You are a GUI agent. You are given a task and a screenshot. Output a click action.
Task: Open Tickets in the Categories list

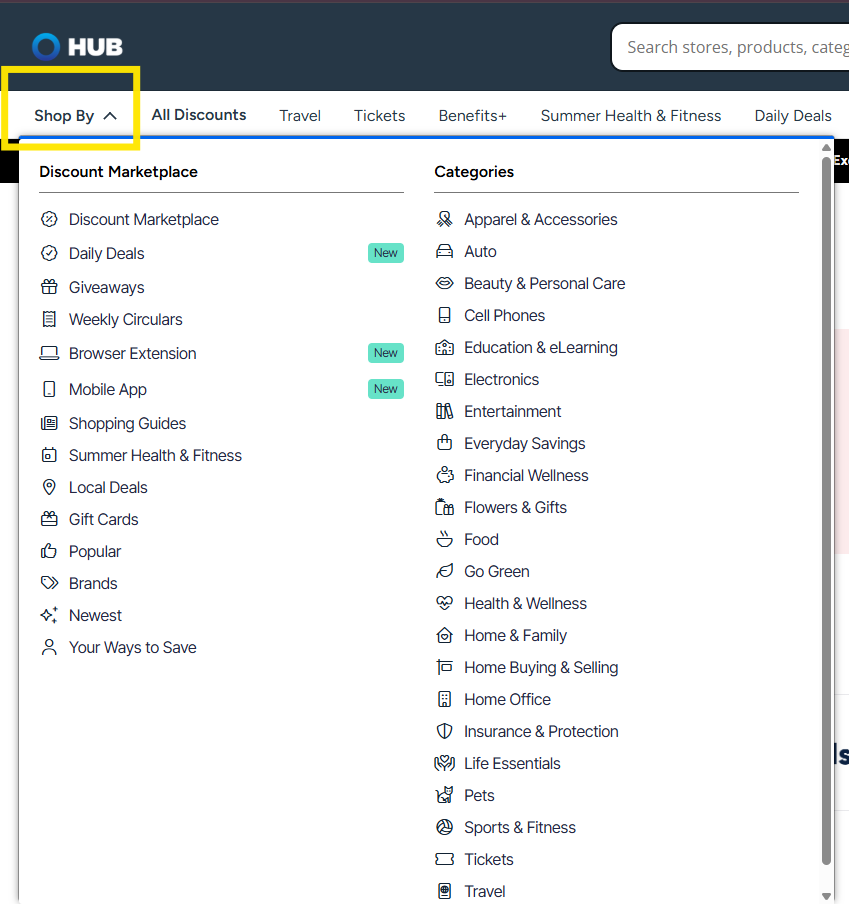[x=488, y=859]
